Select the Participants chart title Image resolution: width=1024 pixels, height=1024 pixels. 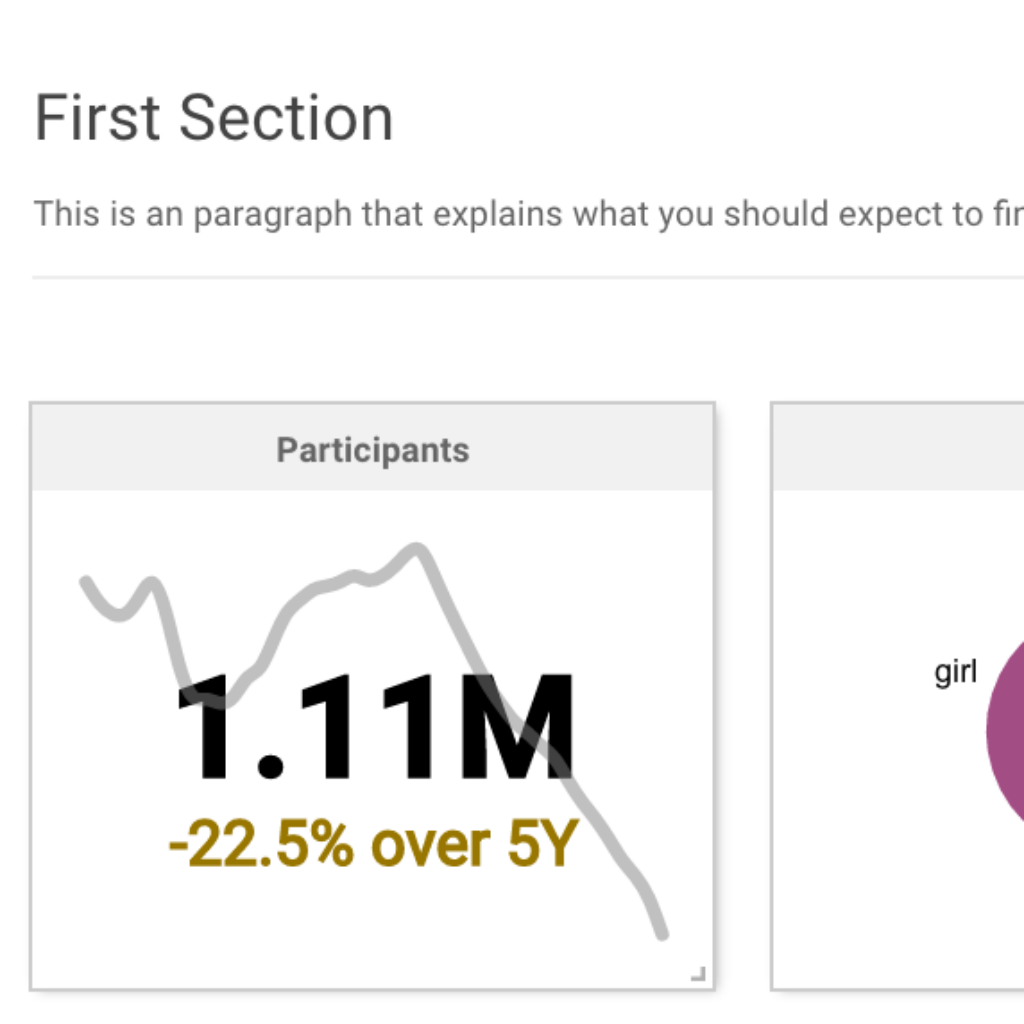(372, 450)
